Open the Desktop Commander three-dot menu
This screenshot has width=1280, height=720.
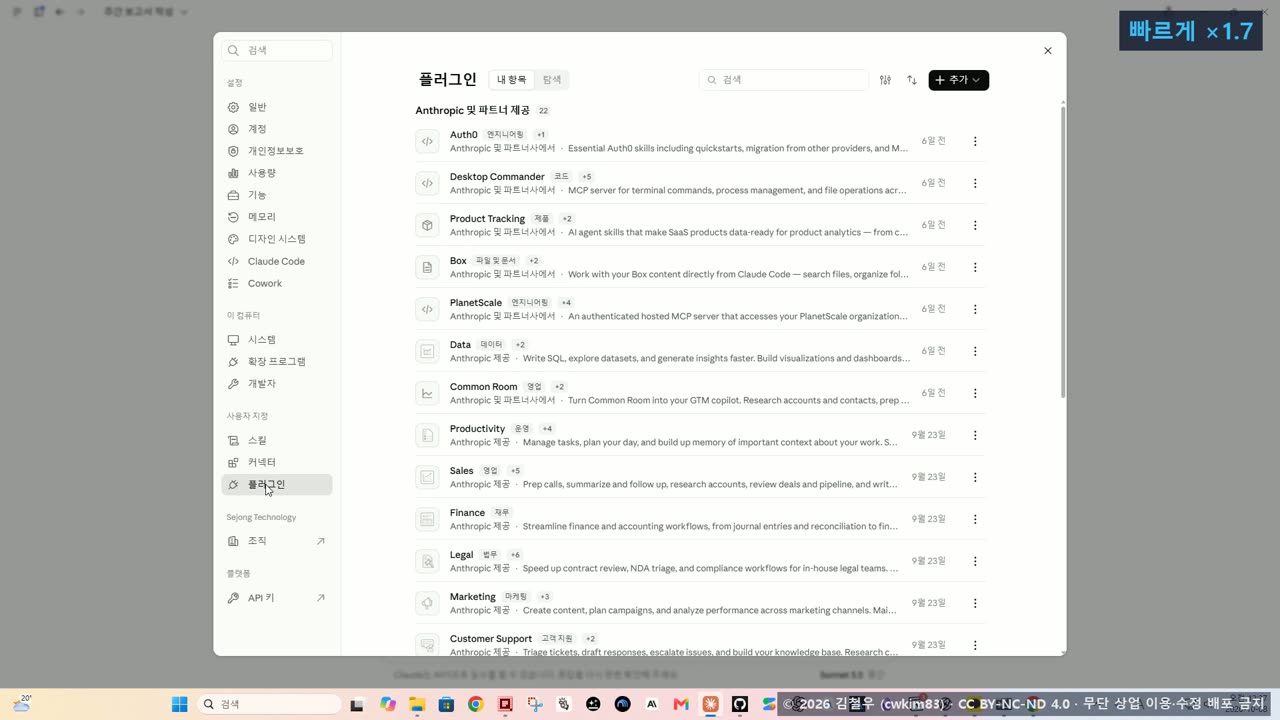(975, 183)
